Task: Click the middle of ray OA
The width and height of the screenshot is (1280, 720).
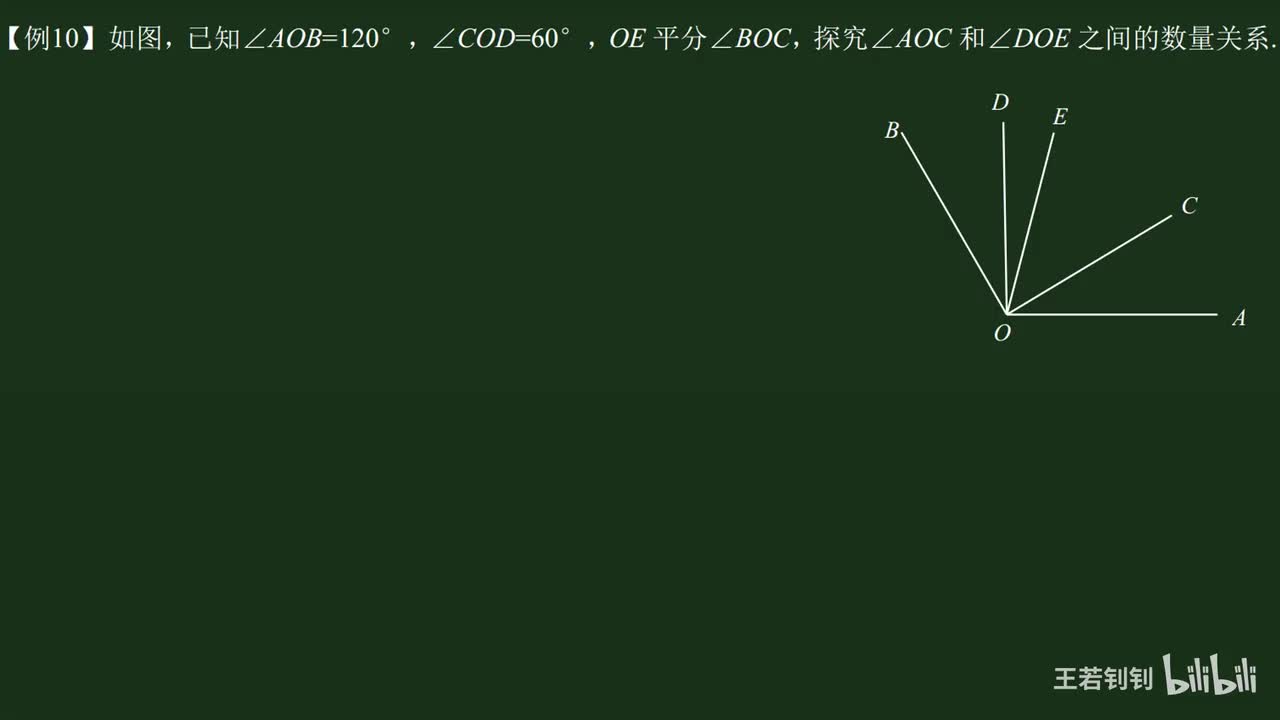Action: click(1111, 314)
